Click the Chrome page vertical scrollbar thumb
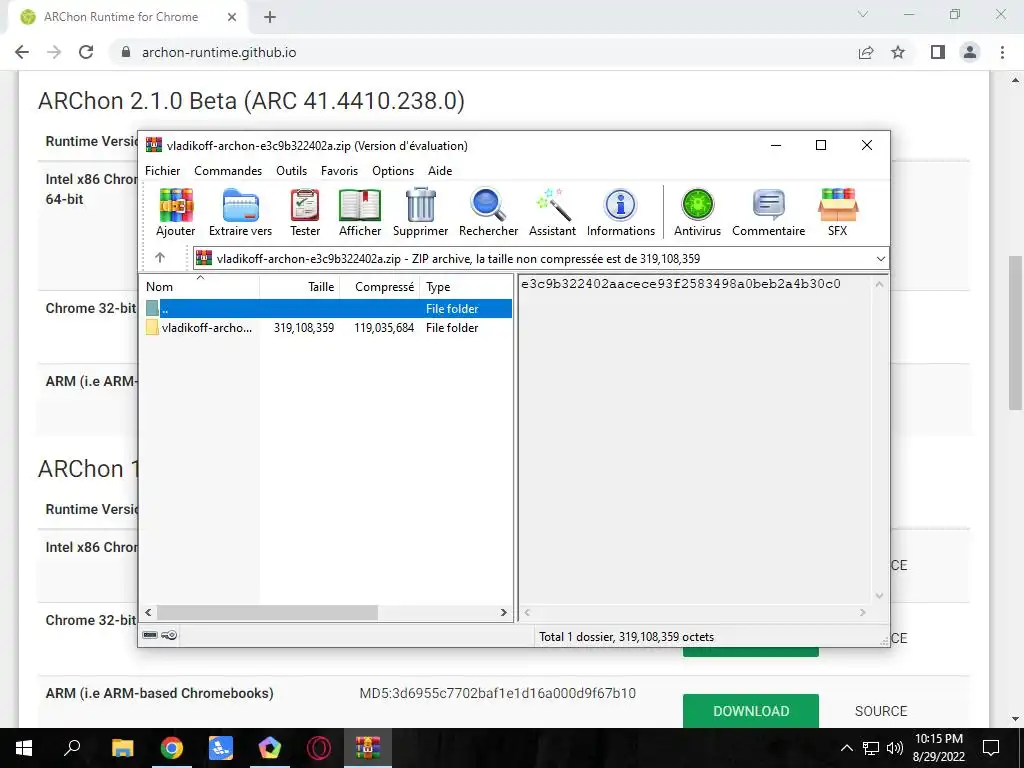The width and height of the screenshot is (1024, 768). coord(1015,333)
